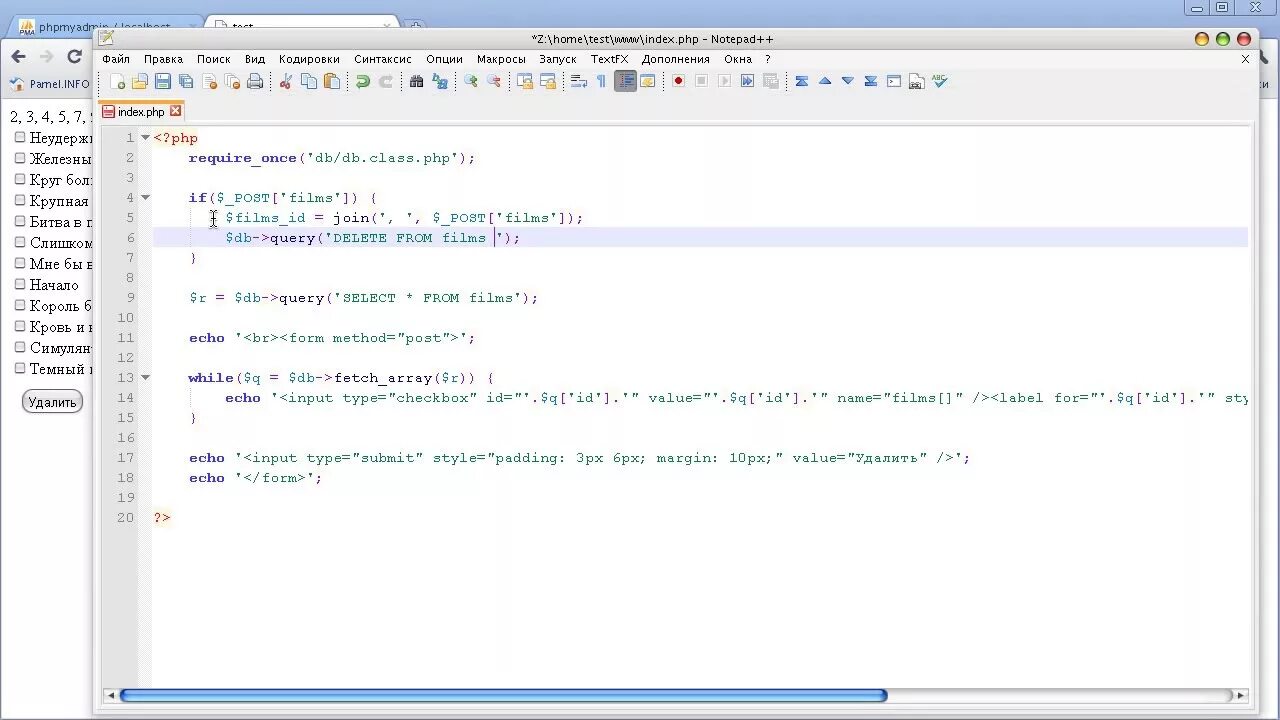Open the Макросы menu
1280x720 pixels.
pyautogui.click(x=501, y=59)
